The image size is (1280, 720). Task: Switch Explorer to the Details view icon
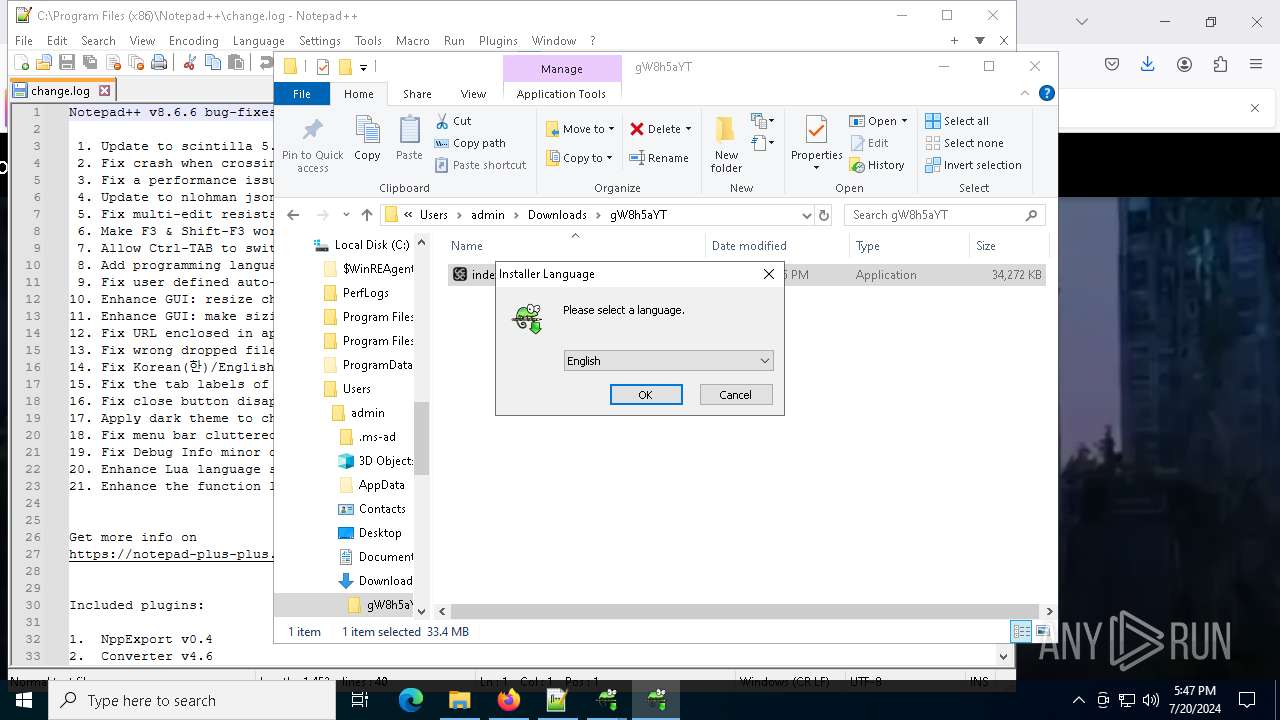(1021, 631)
